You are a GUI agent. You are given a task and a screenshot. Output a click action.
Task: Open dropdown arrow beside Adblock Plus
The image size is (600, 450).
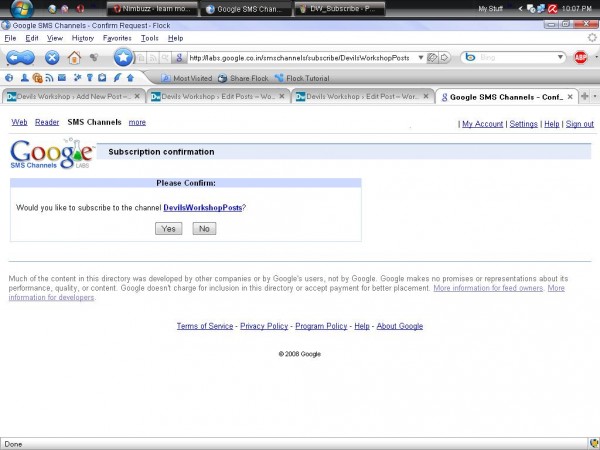(596, 57)
